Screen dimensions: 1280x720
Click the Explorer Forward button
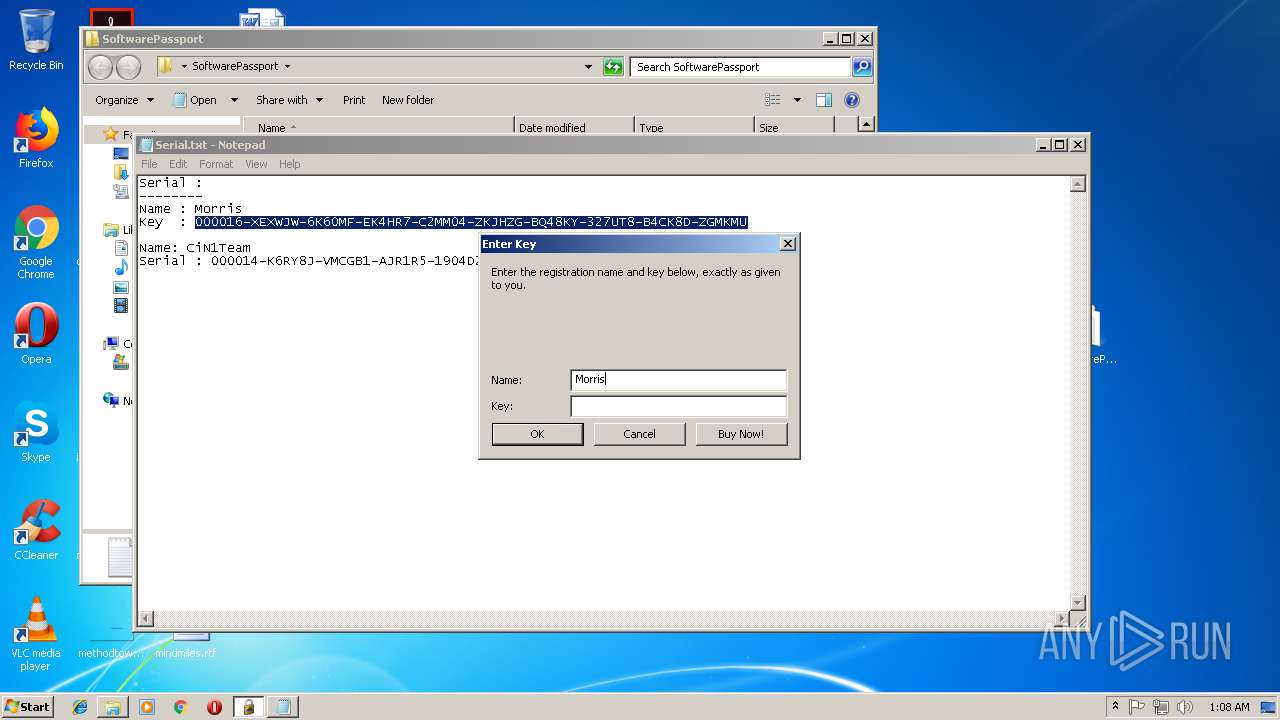pyautogui.click(x=129, y=67)
